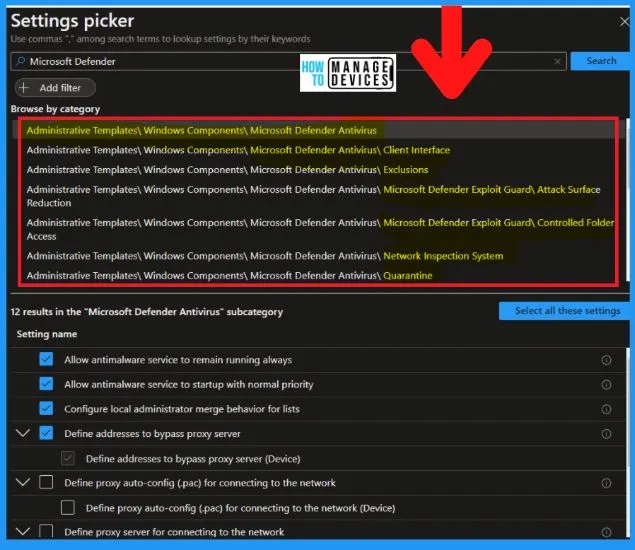Click Define proxy auto-config (.pac) (Device) text

coord(241,508)
